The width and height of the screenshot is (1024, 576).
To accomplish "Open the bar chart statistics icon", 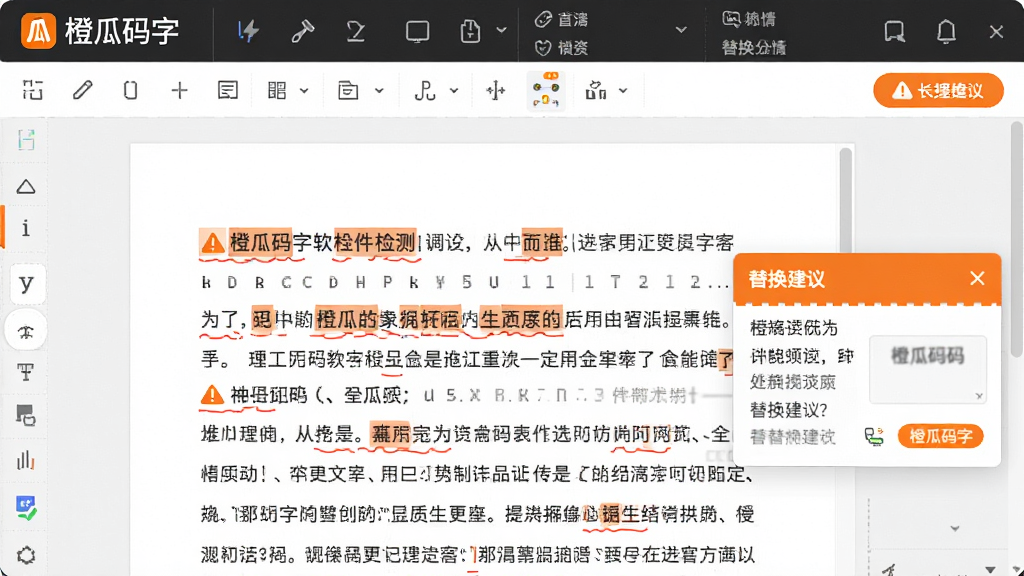I will 25,460.
